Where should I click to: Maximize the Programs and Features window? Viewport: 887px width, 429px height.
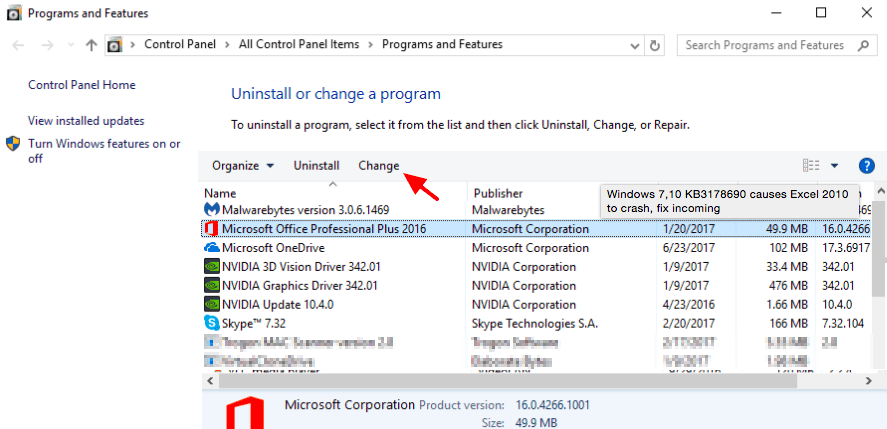click(821, 12)
